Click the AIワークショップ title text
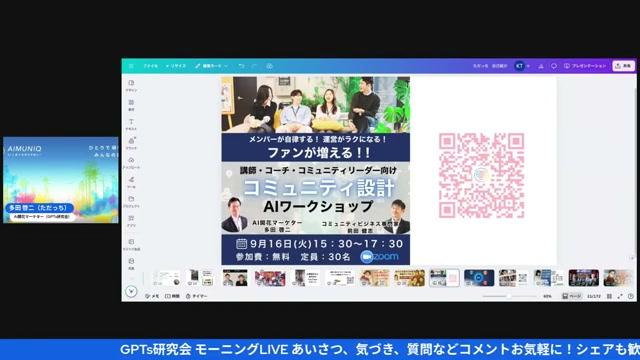The height and width of the screenshot is (360, 640). 319,206
